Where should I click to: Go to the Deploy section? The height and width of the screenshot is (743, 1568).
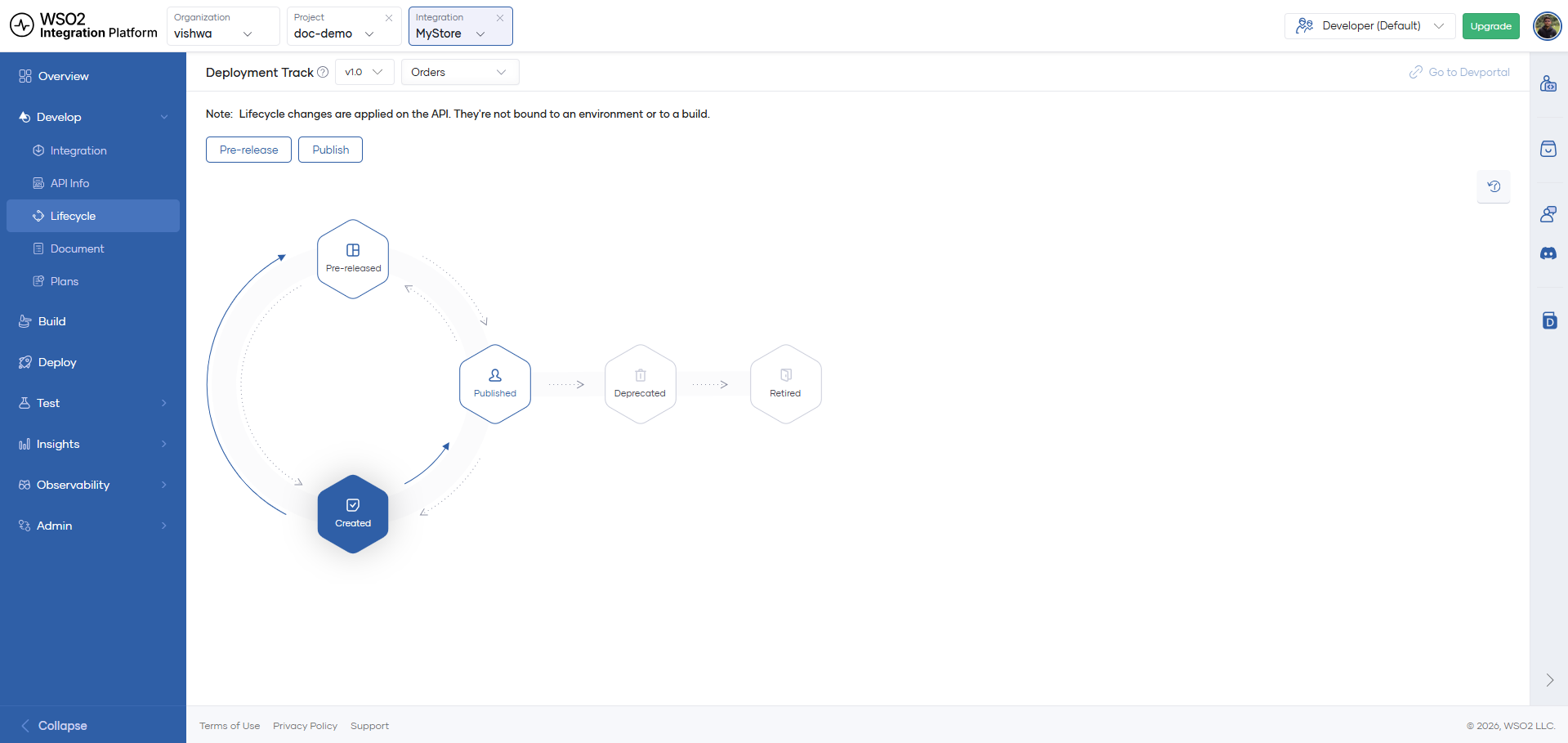(93, 362)
